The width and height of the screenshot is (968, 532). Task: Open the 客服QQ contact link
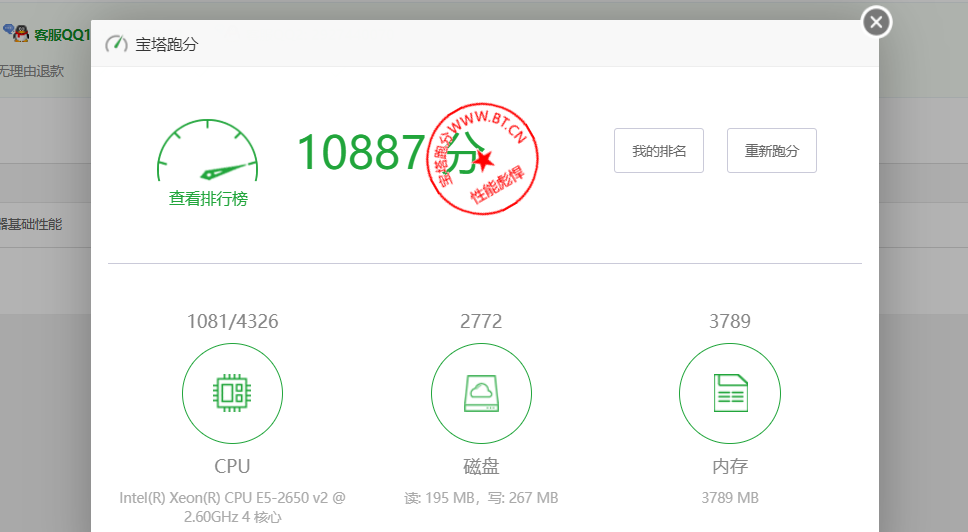pyautogui.click(x=62, y=35)
